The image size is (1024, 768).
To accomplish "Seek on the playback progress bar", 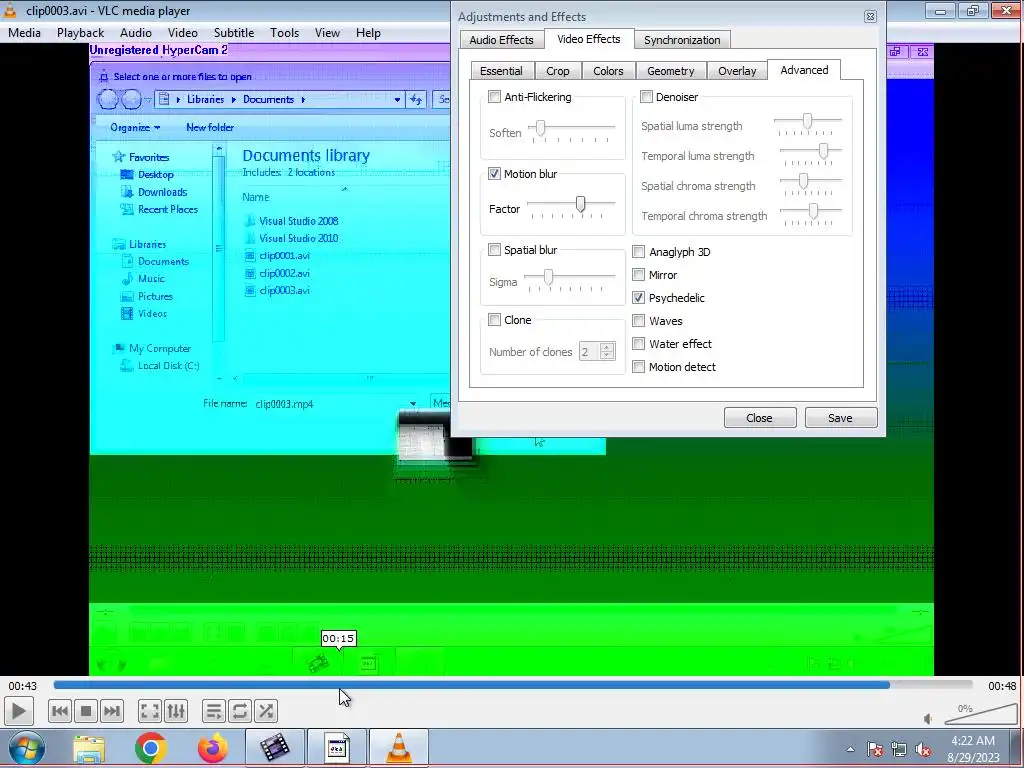I will click(513, 685).
